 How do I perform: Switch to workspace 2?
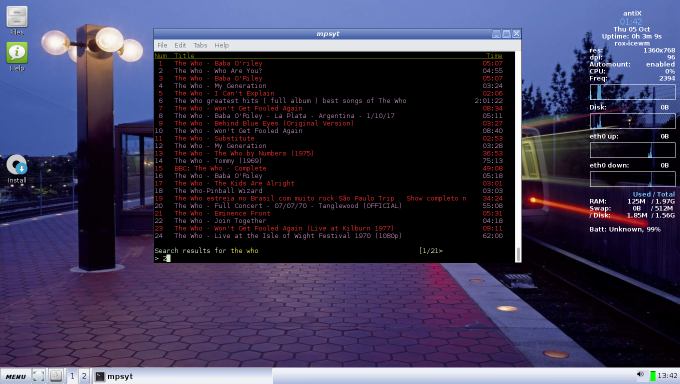pyautogui.click(x=84, y=376)
